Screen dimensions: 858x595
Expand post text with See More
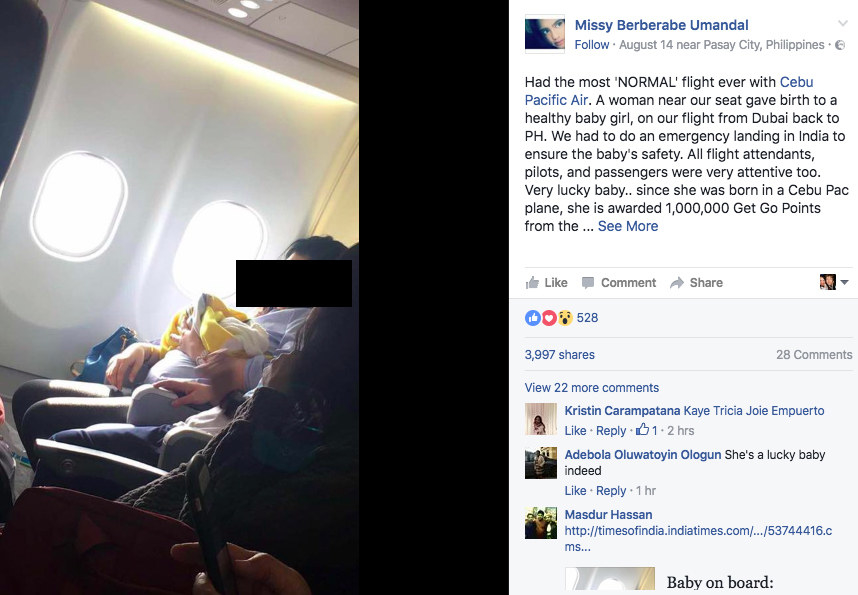pyautogui.click(x=628, y=226)
